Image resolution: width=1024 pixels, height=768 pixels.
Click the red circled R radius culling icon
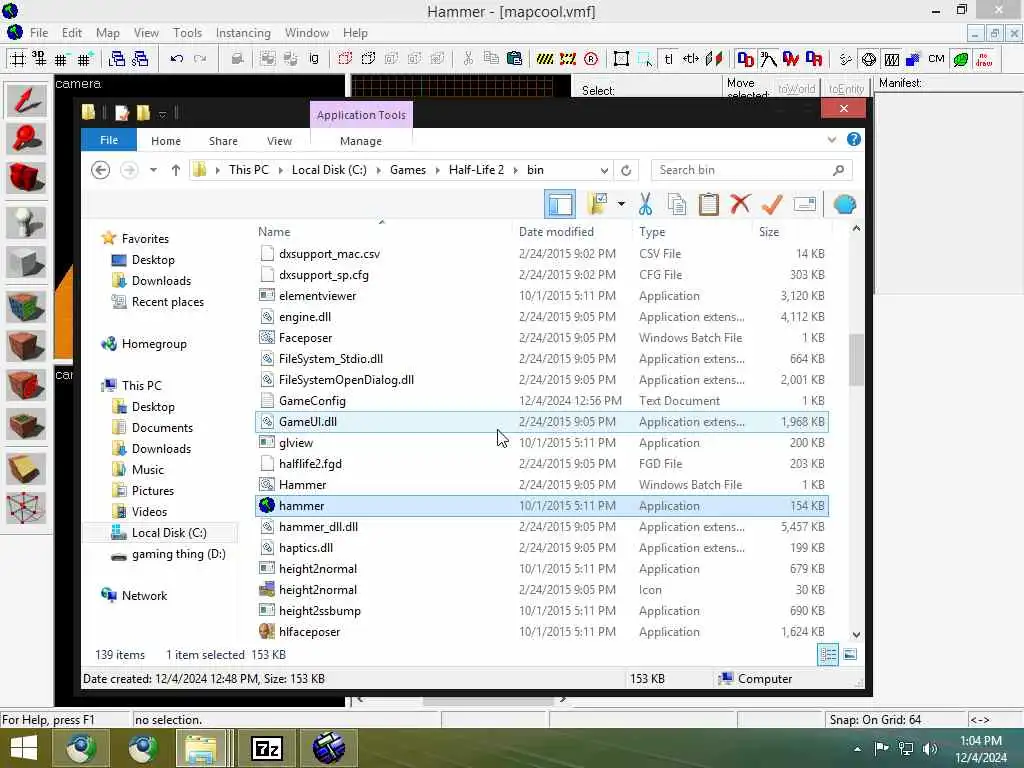pyautogui.click(x=591, y=59)
